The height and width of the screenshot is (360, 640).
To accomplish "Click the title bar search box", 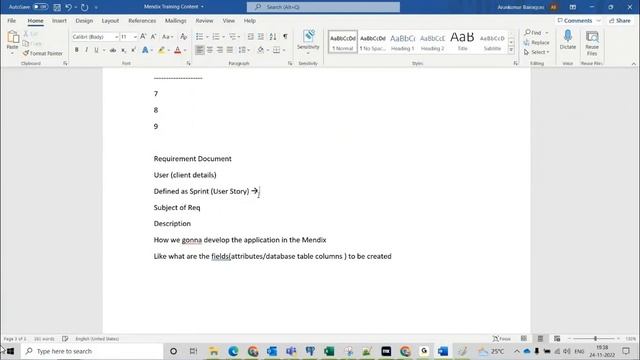I will pos(323,7).
